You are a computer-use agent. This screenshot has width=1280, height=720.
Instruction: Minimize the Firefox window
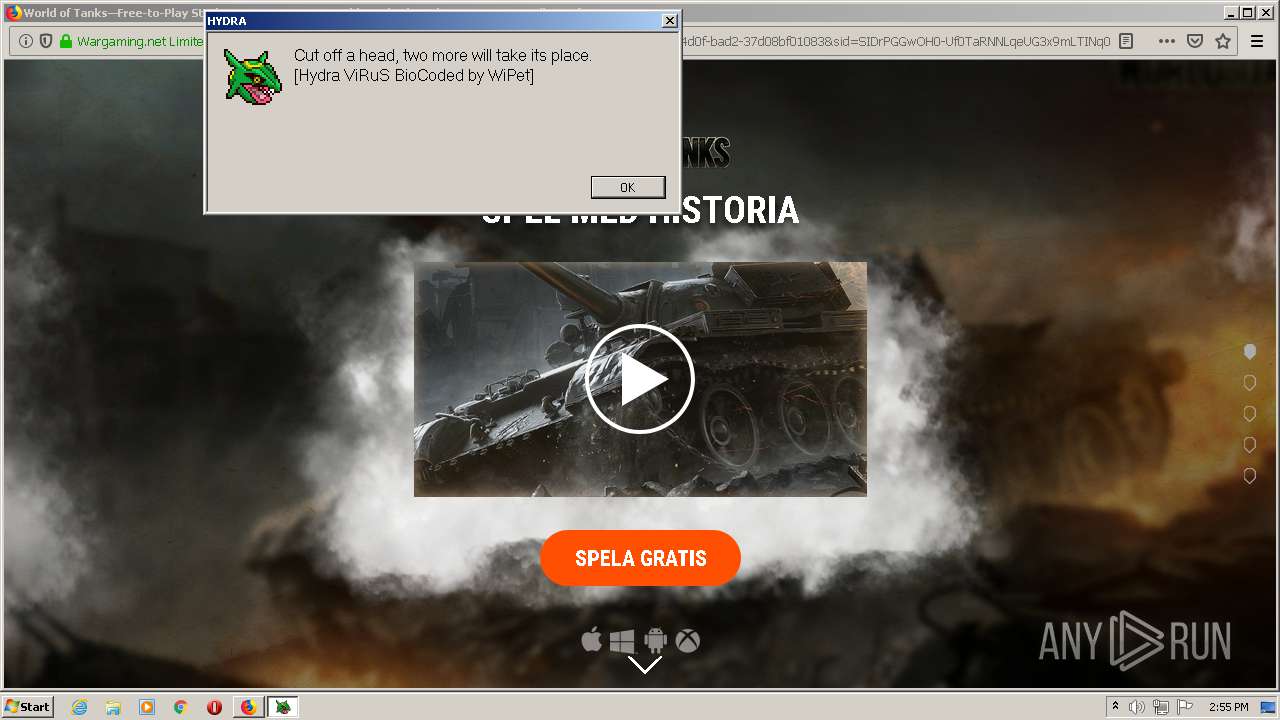point(1232,13)
